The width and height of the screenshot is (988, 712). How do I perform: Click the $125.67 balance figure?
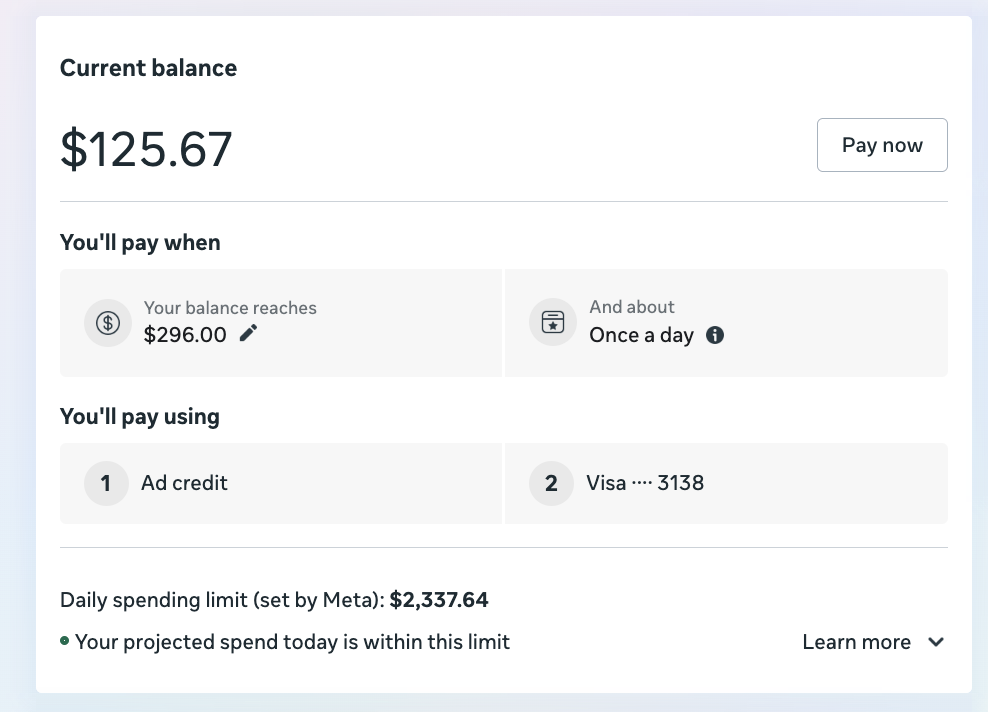tap(146, 150)
